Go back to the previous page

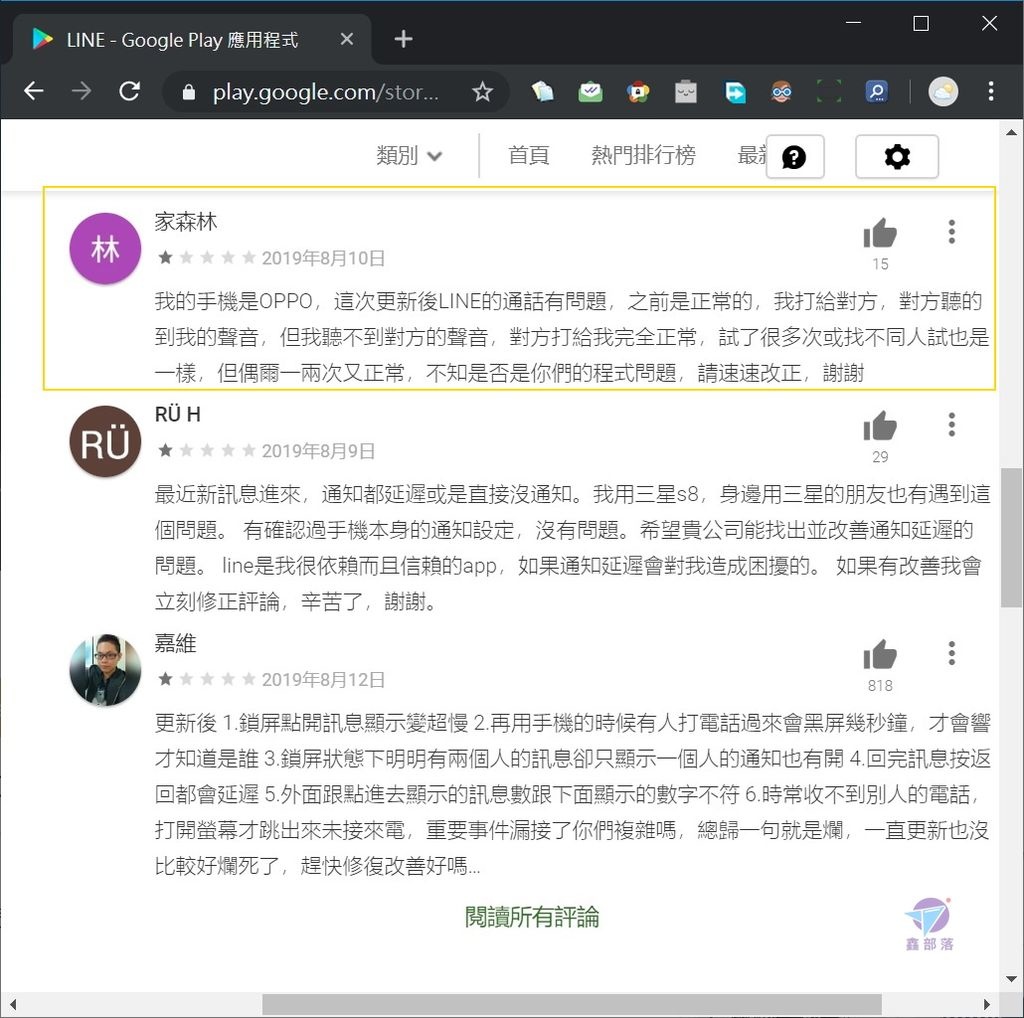pos(33,91)
